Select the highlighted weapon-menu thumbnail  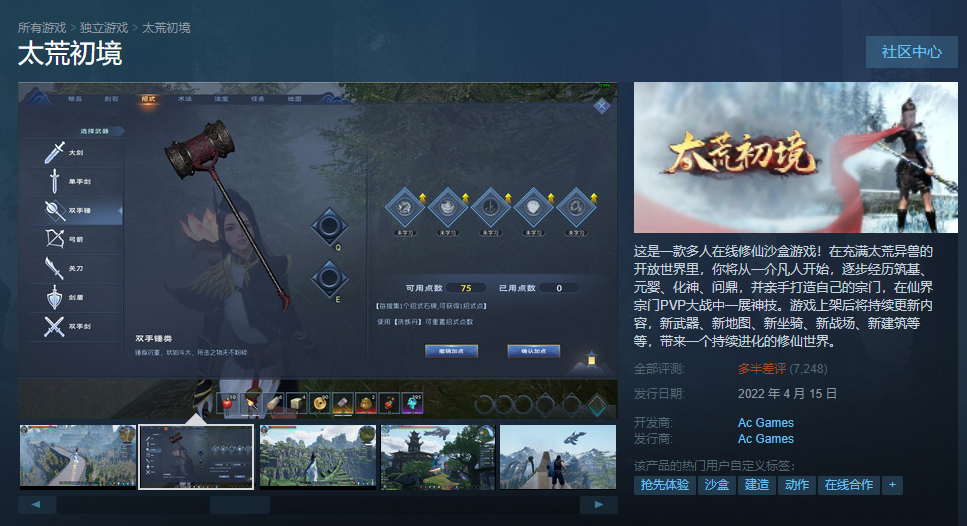coord(196,456)
